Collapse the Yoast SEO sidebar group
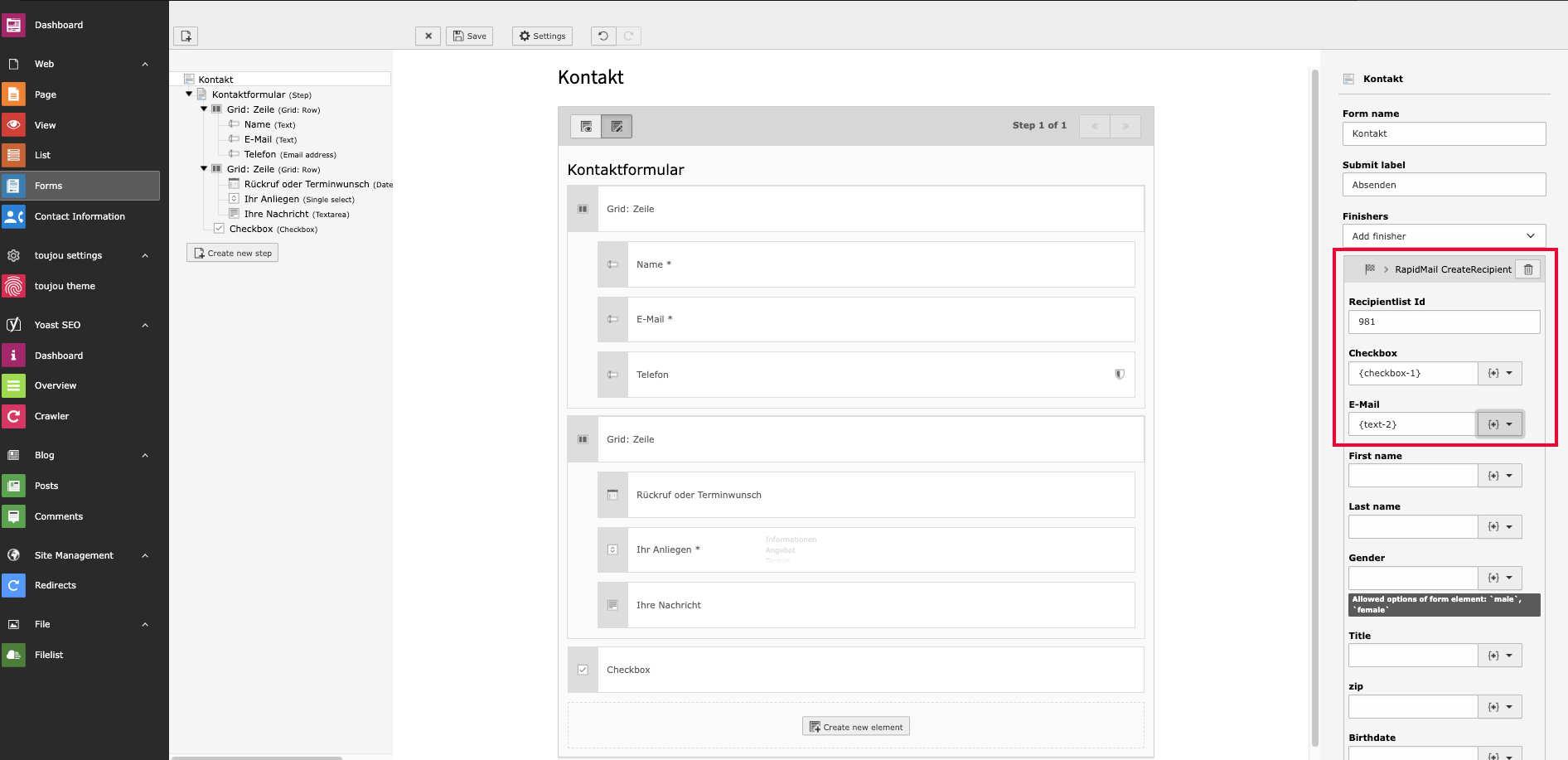This screenshot has height=760, width=1568. click(x=145, y=325)
